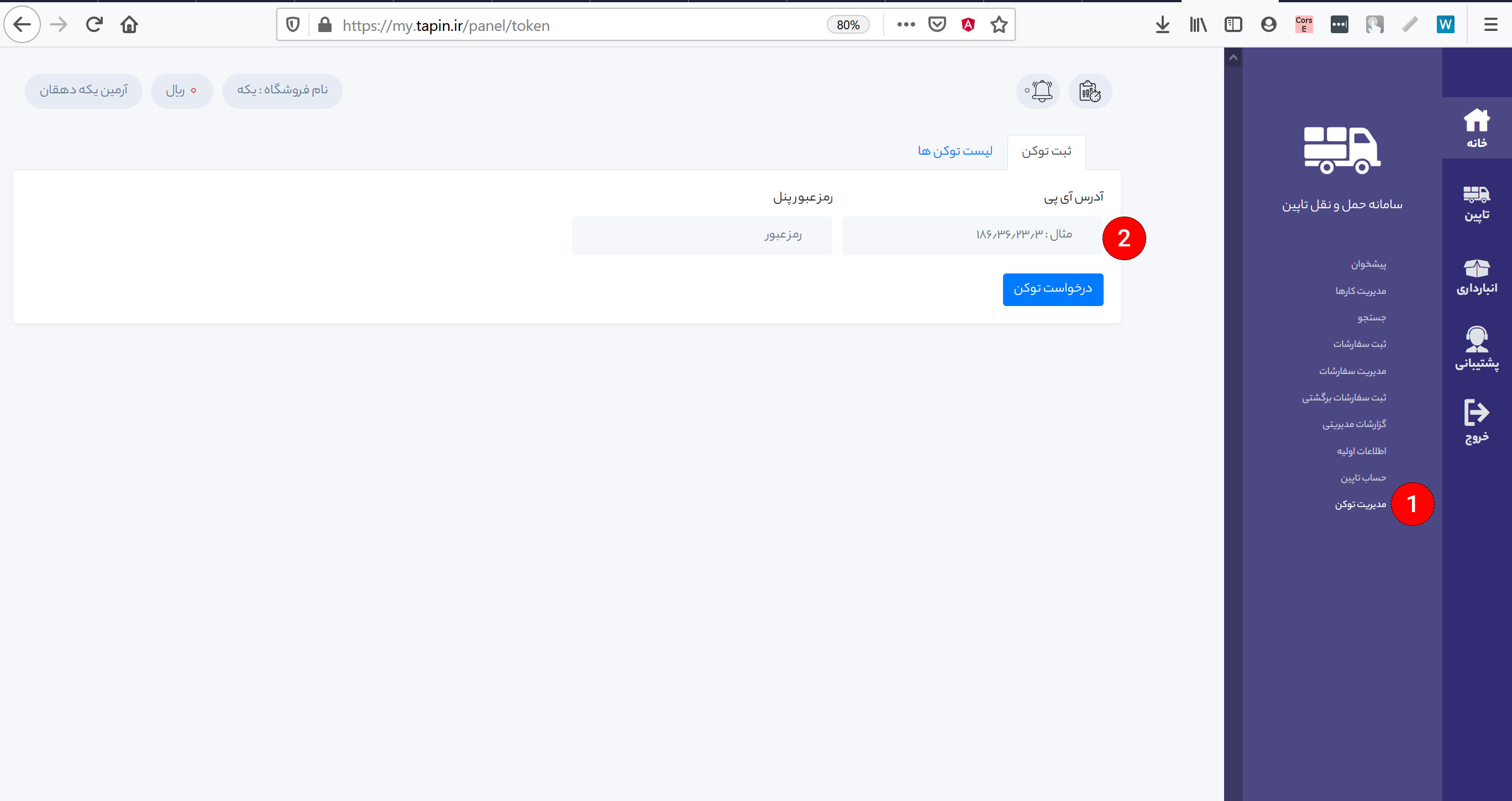
Task: Open the grey avatar extension icon
Action: pyautogui.click(x=1374, y=25)
